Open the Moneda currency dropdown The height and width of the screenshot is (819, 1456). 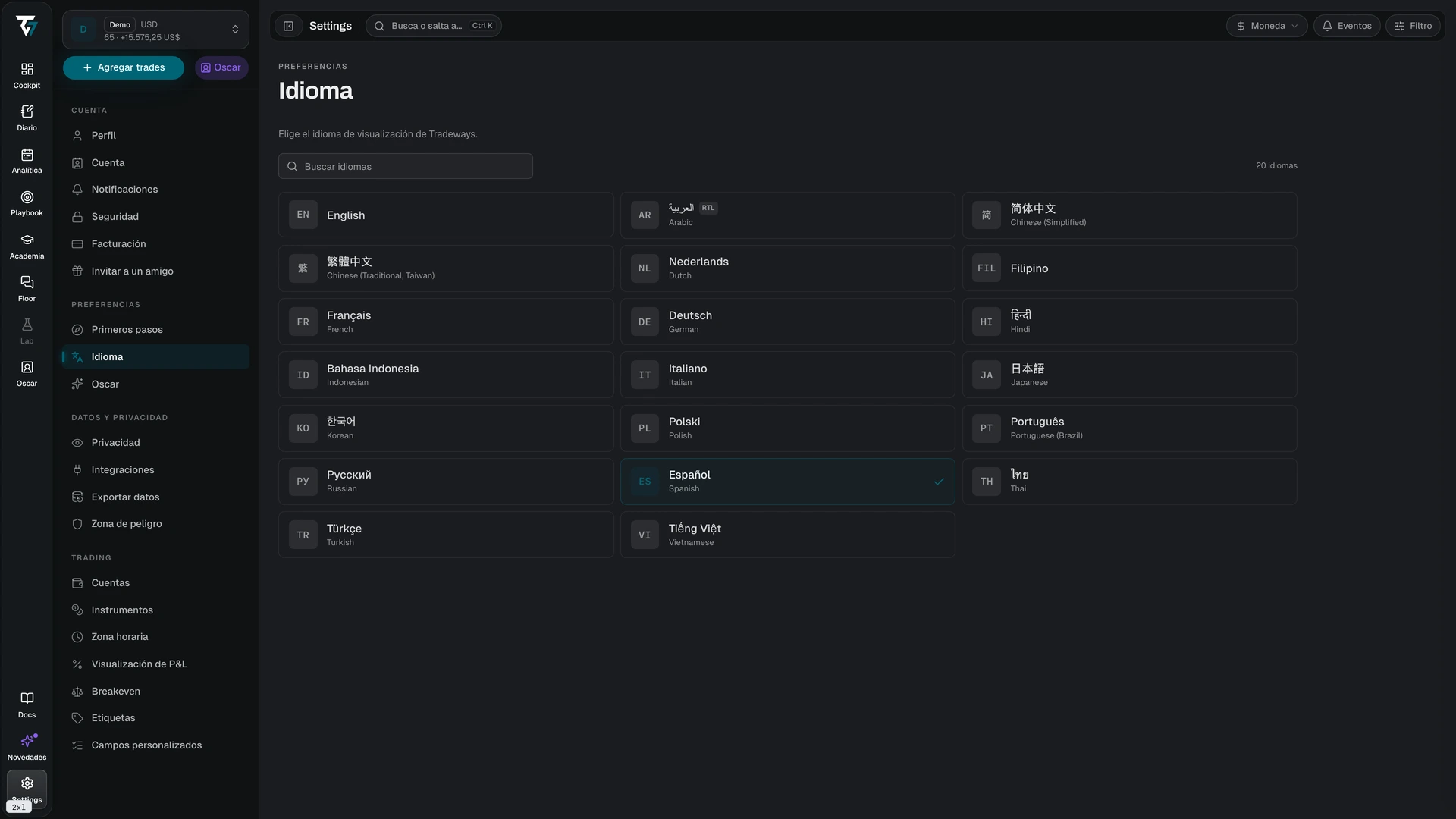(1266, 26)
